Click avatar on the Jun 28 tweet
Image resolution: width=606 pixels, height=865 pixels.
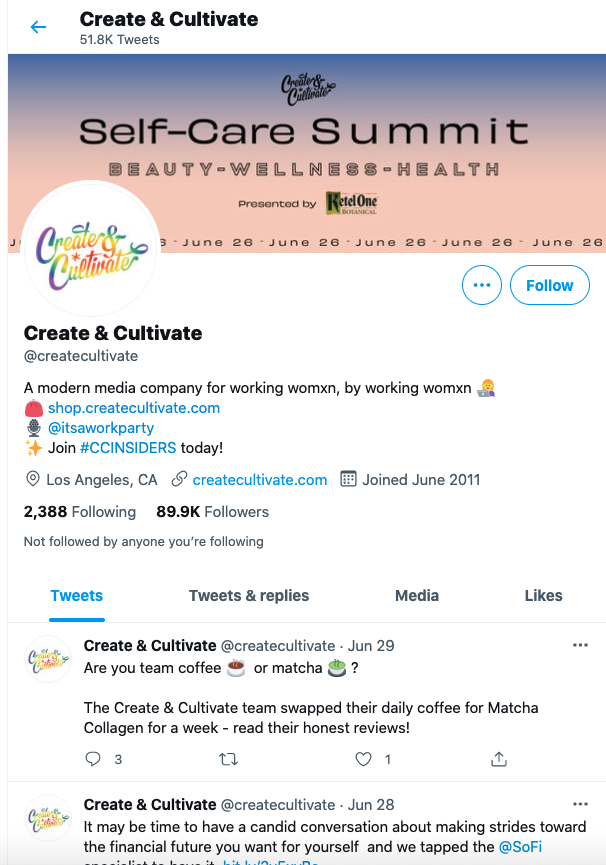click(47, 817)
